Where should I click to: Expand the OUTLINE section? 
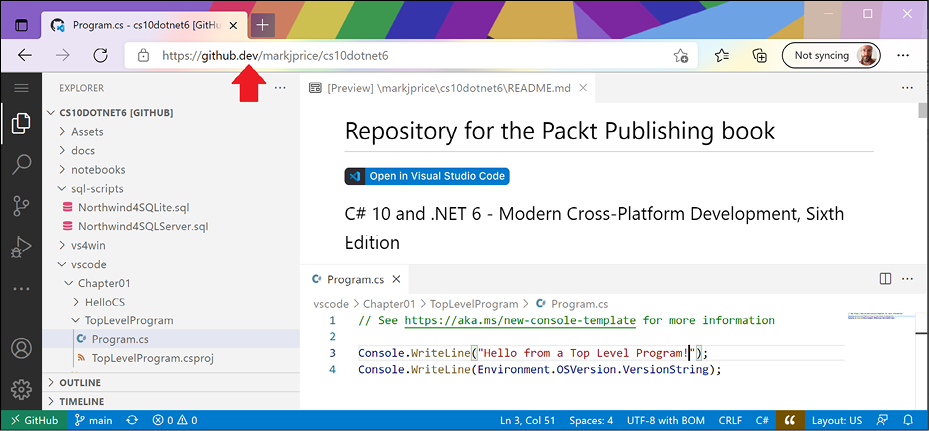coord(80,382)
